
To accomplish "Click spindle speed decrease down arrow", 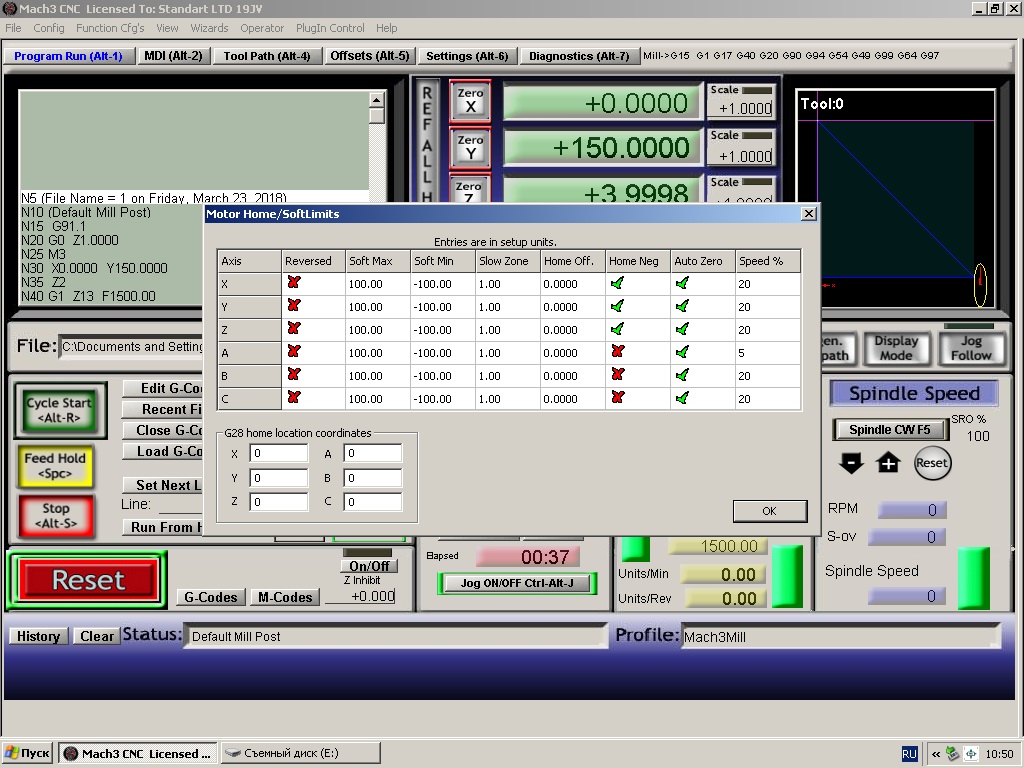I will point(851,463).
